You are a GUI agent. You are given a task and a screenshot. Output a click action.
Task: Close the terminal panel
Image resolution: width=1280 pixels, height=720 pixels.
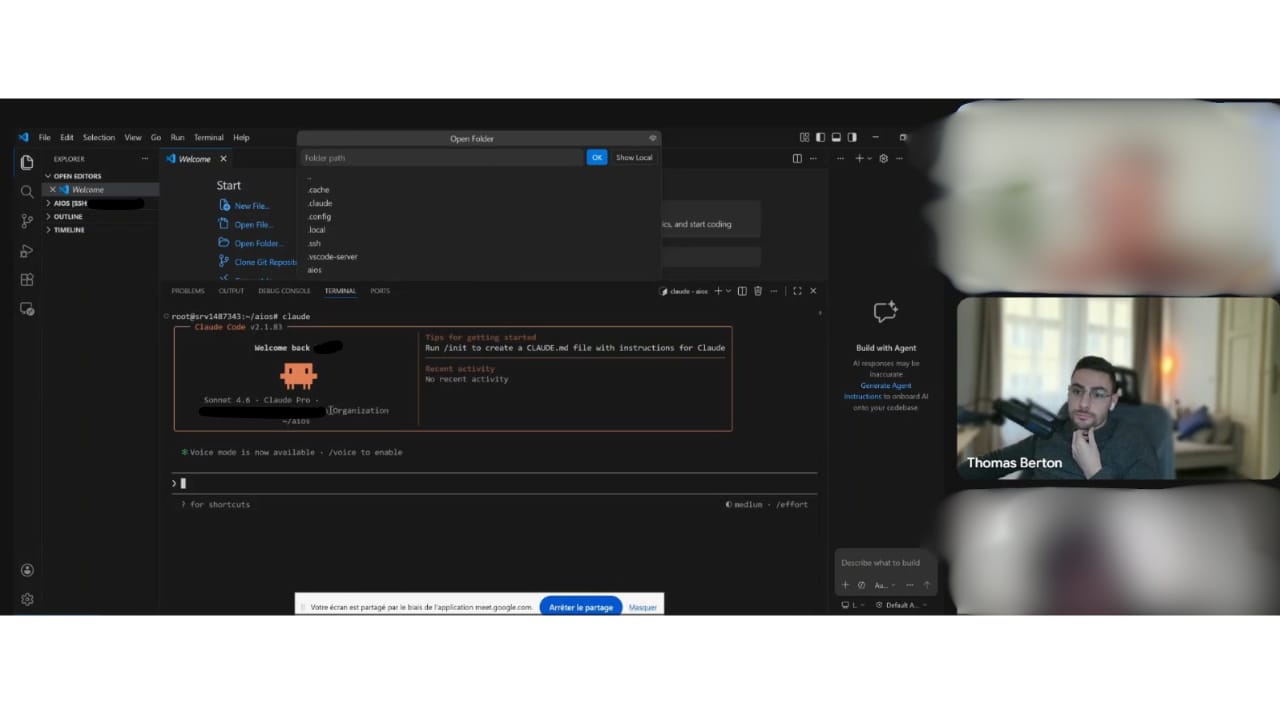[813, 291]
